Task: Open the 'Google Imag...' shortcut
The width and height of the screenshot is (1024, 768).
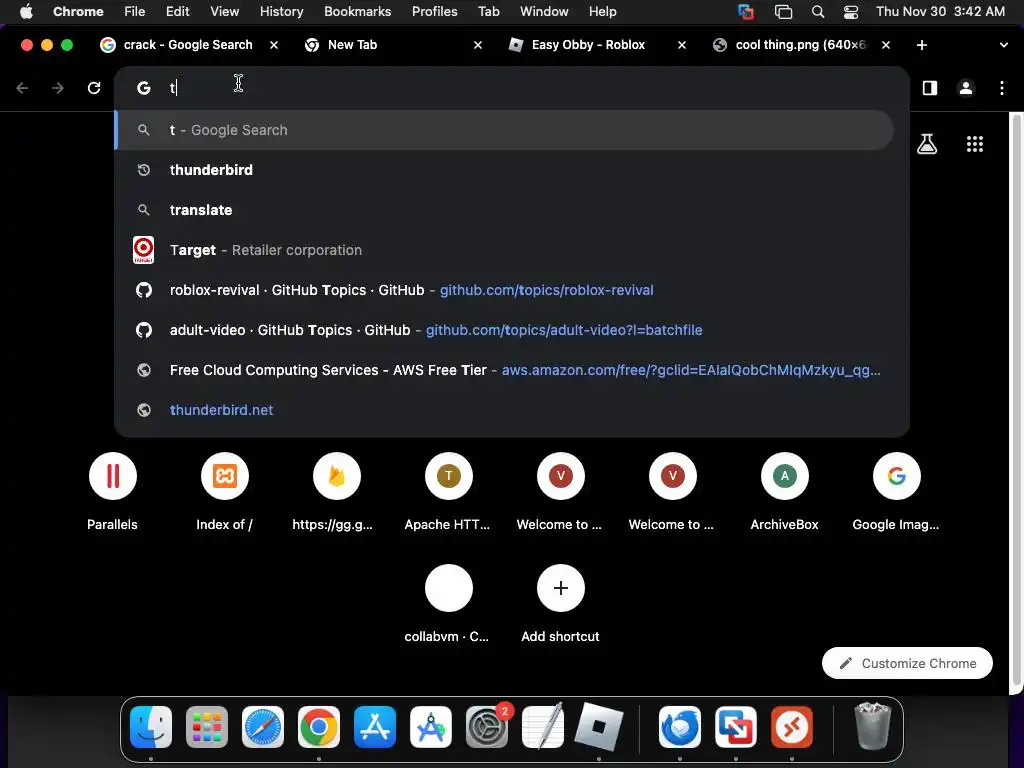Action: point(897,491)
